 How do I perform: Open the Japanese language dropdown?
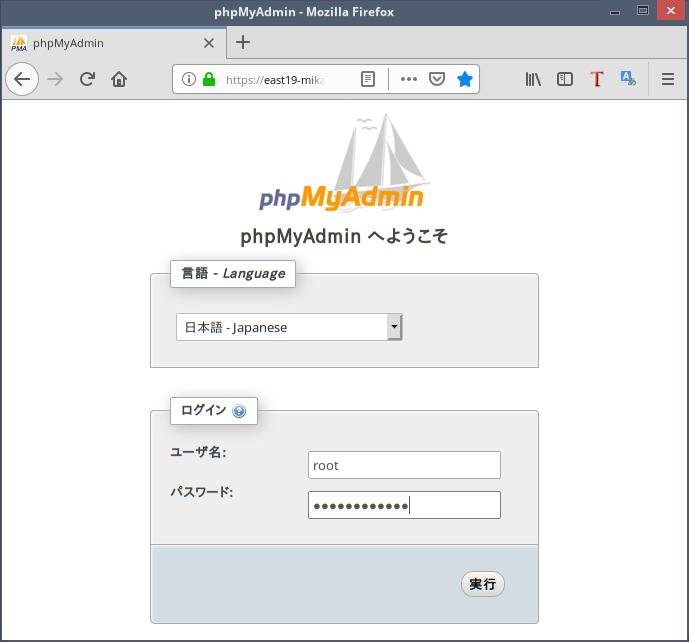pyautogui.click(x=289, y=327)
